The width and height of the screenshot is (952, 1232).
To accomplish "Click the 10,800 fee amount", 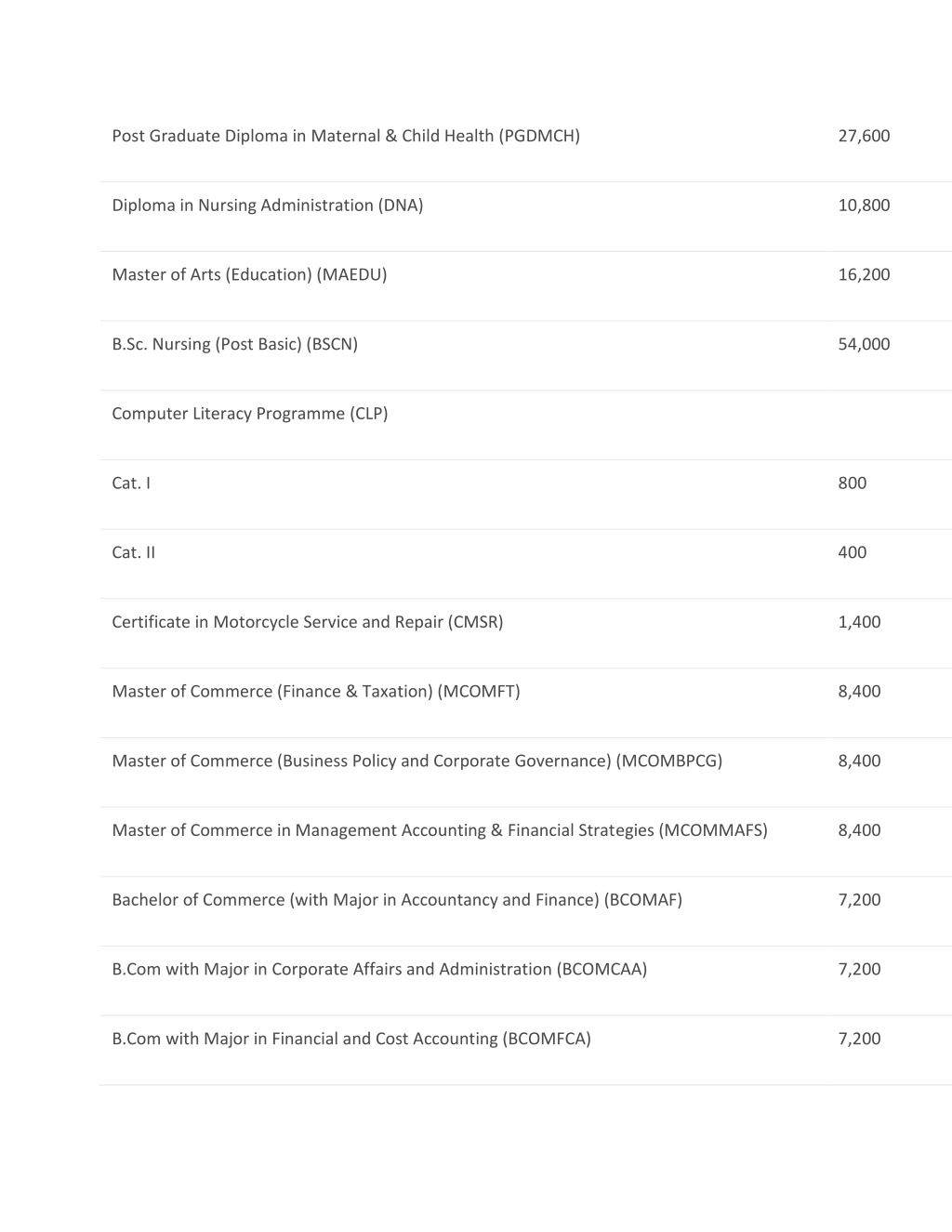I will [x=864, y=205].
